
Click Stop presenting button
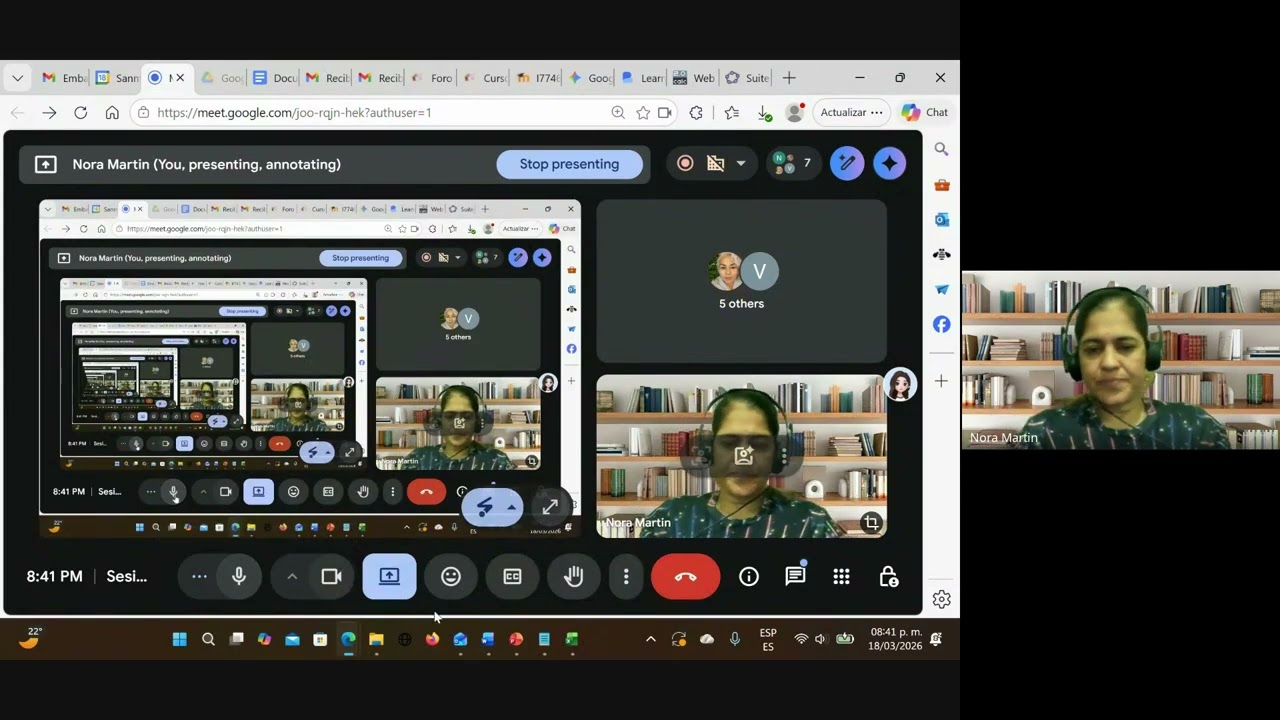pyautogui.click(x=569, y=164)
